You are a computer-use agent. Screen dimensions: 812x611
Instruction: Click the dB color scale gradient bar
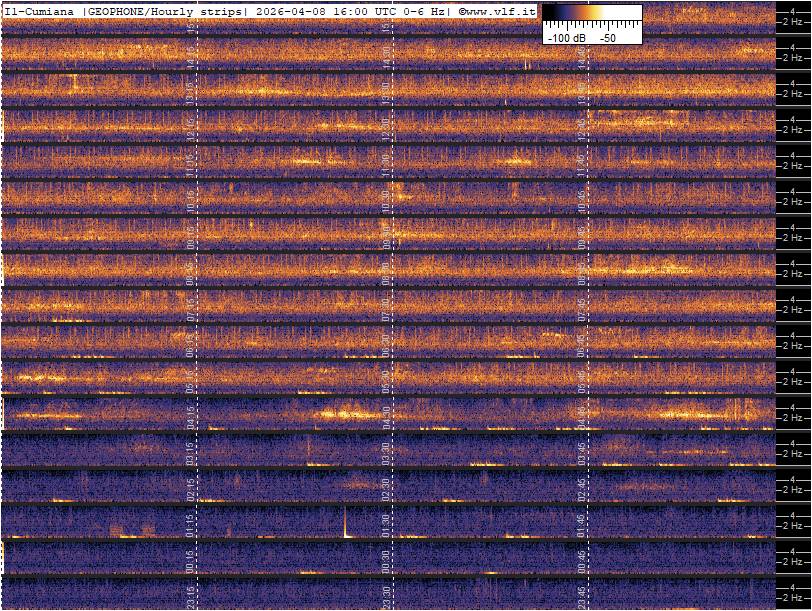click(591, 14)
